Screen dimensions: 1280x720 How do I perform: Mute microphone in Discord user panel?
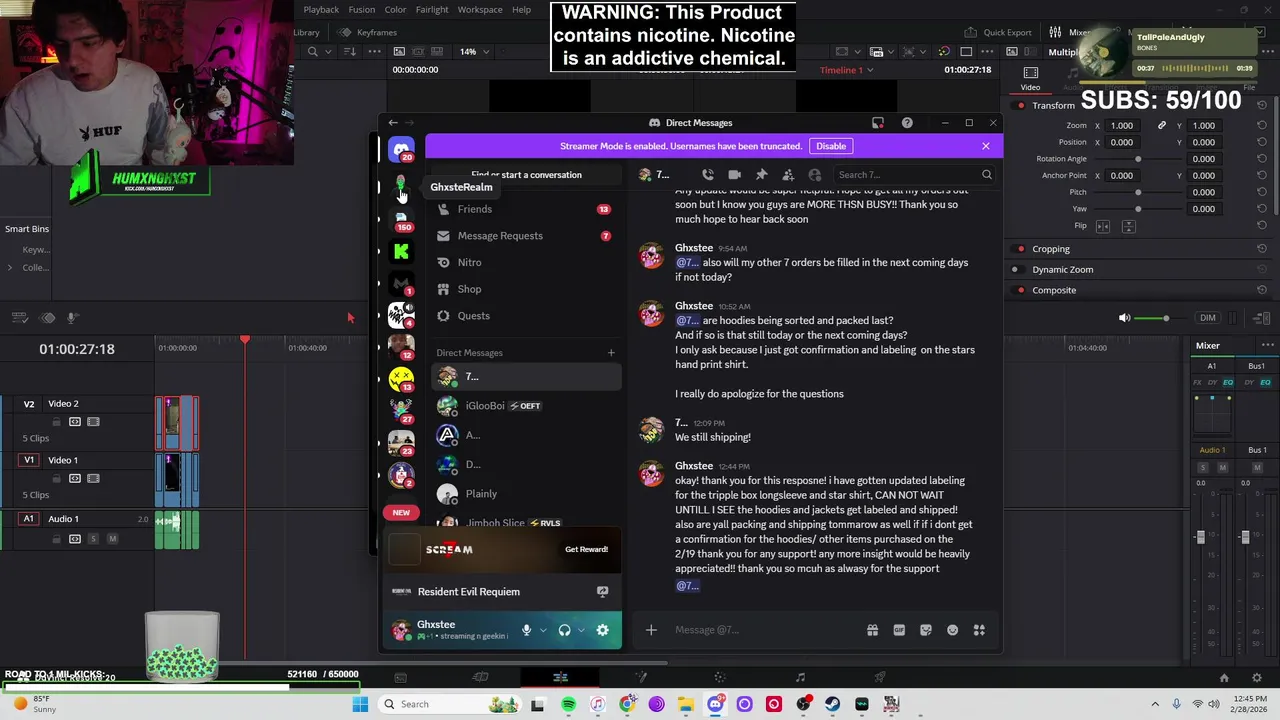[526, 630]
